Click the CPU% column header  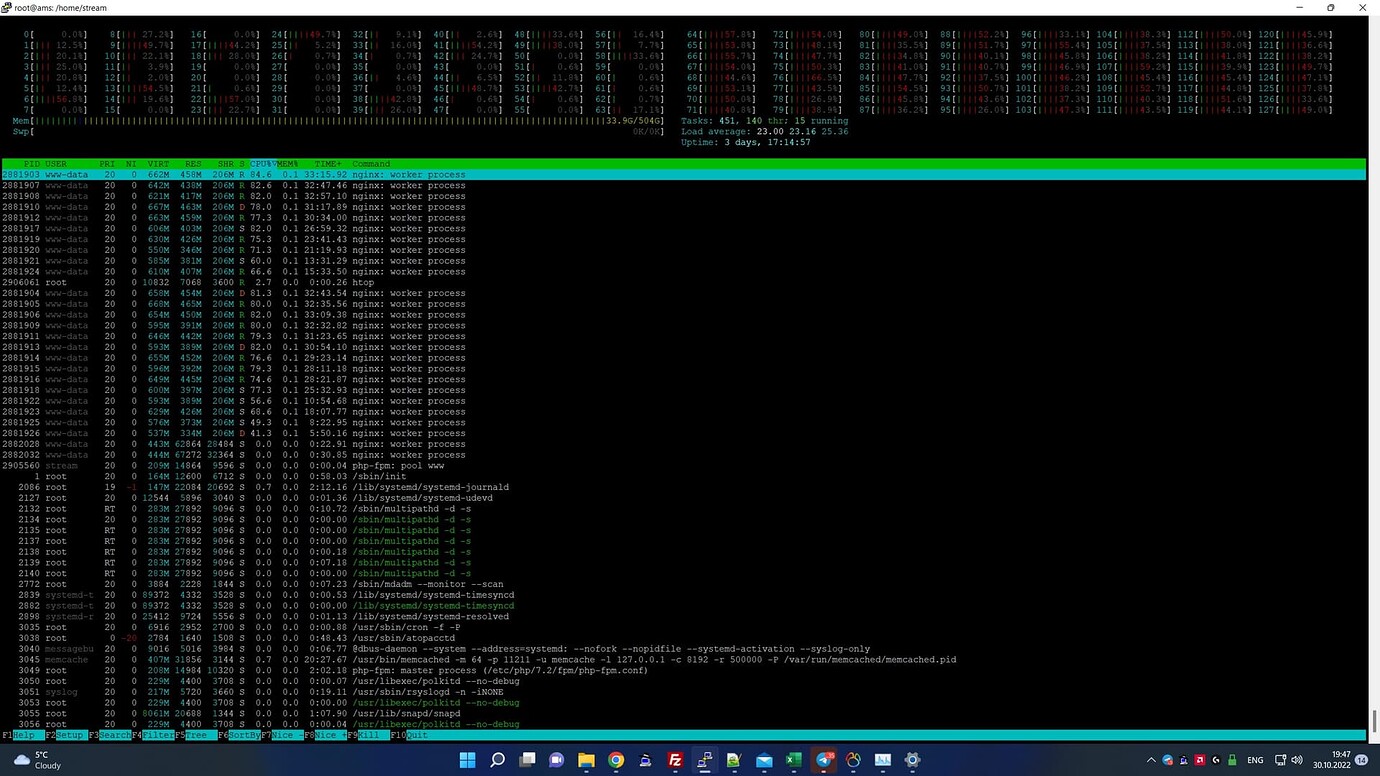click(x=261, y=164)
